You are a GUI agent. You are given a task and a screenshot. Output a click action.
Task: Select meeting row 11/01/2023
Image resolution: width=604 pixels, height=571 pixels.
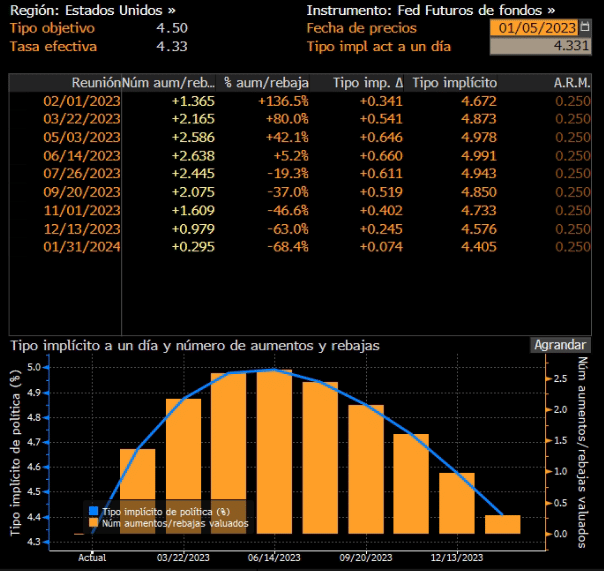[300, 211]
